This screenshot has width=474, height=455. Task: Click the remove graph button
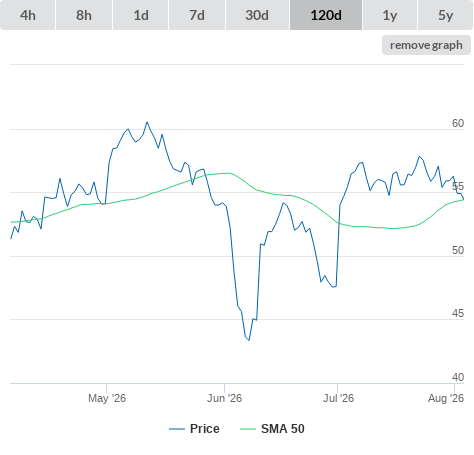426,45
